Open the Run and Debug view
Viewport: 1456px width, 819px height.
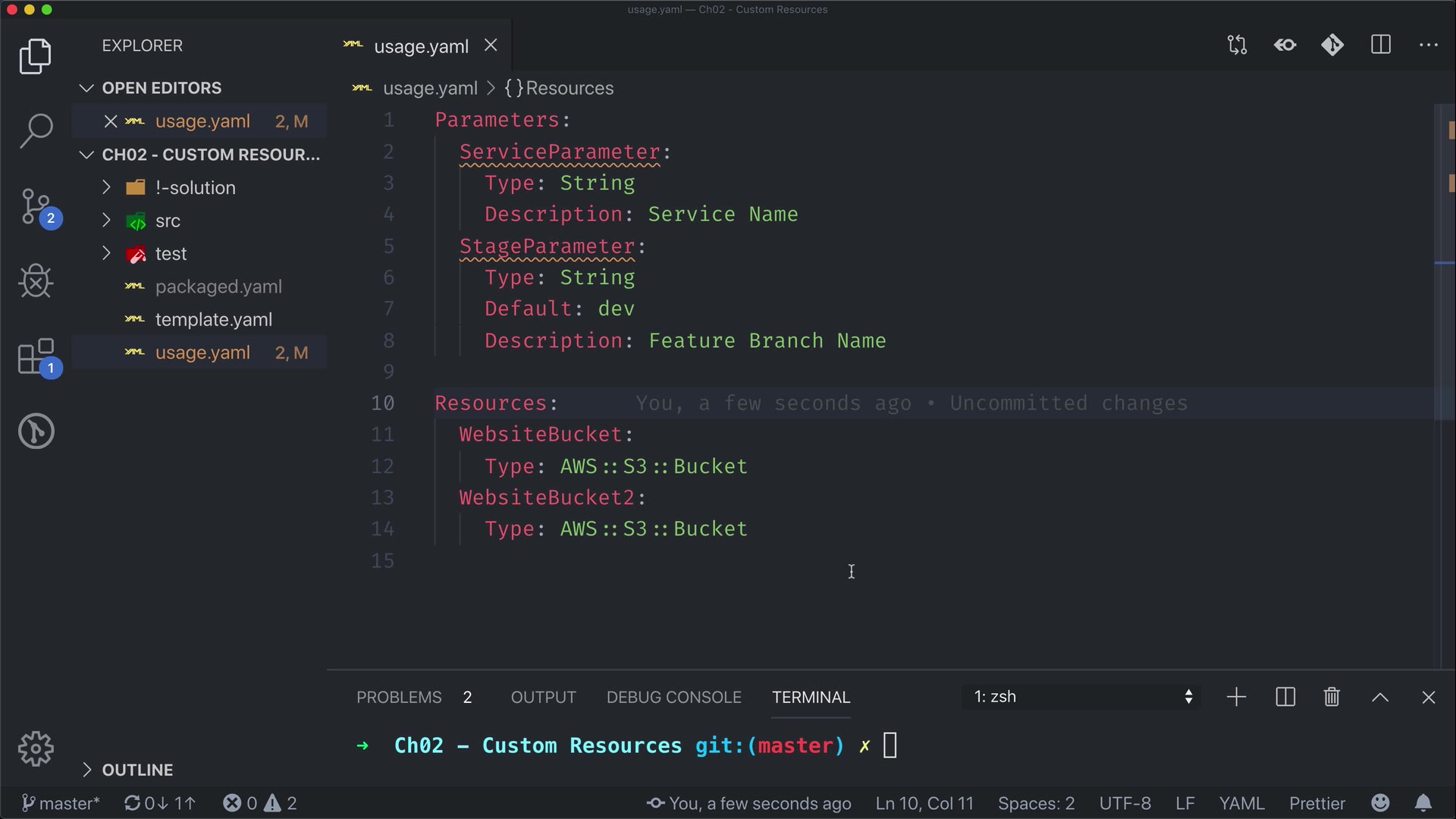point(36,281)
